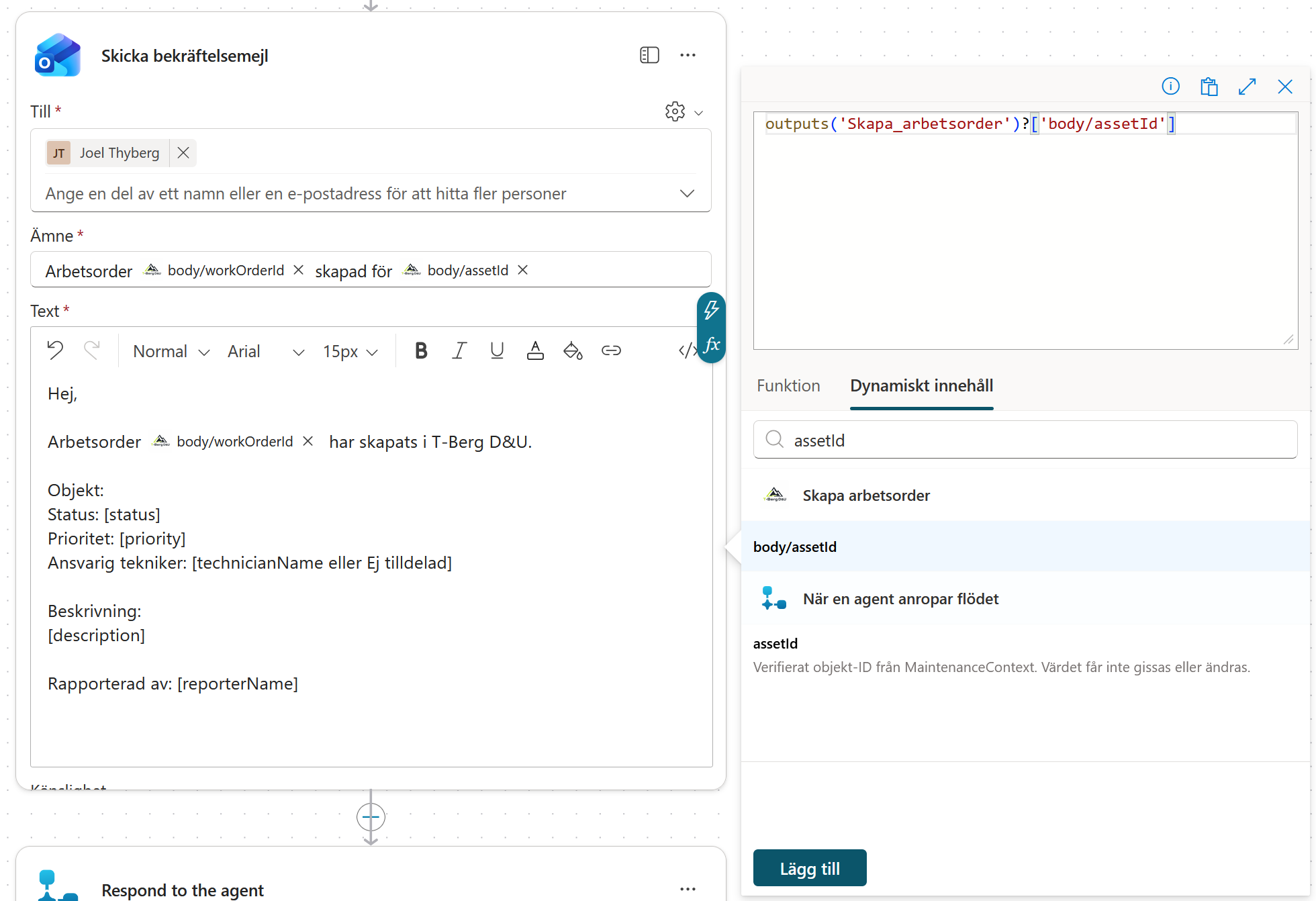Image resolution: width=1316 pixels, height=901 pixels.
Task: Remove body/workOrderId token from email body
Action: point(308,441)
